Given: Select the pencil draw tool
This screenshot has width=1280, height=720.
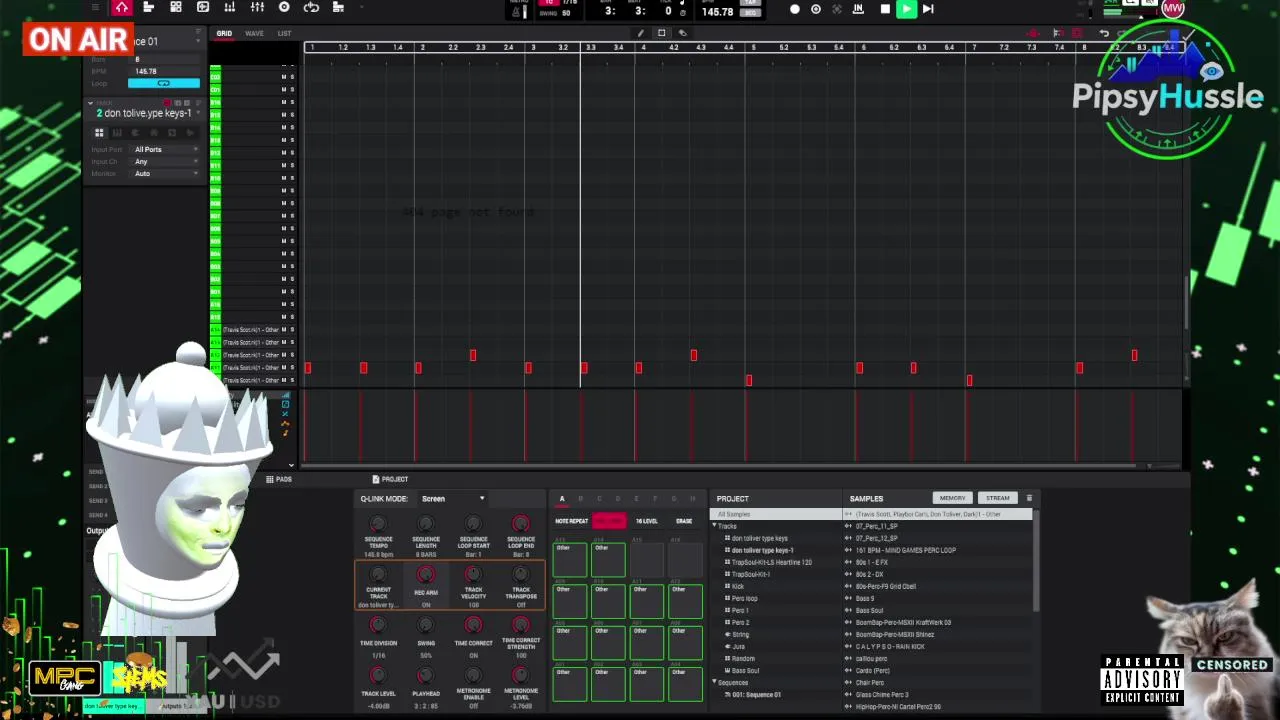Looking at the screenshot, I should pos(640,33).
